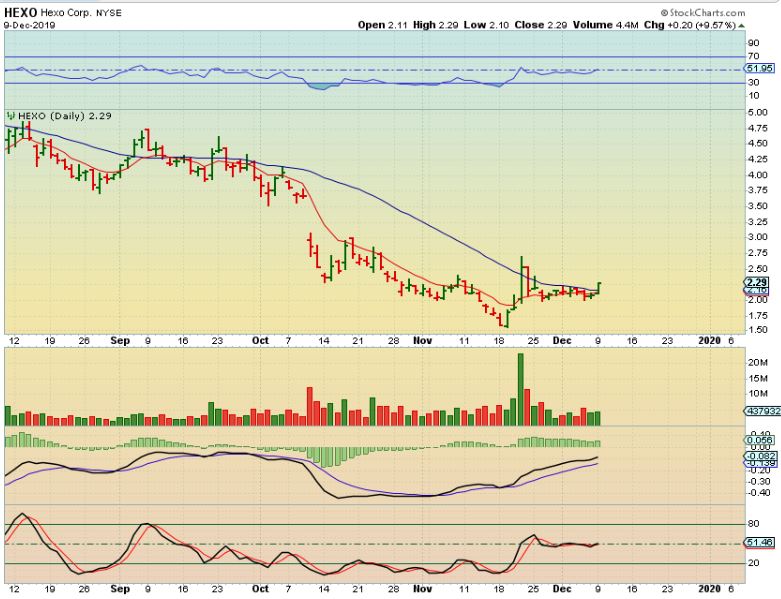Select the Hexo Corp. company name
This screenshot has width=781, height=599.
66,13
